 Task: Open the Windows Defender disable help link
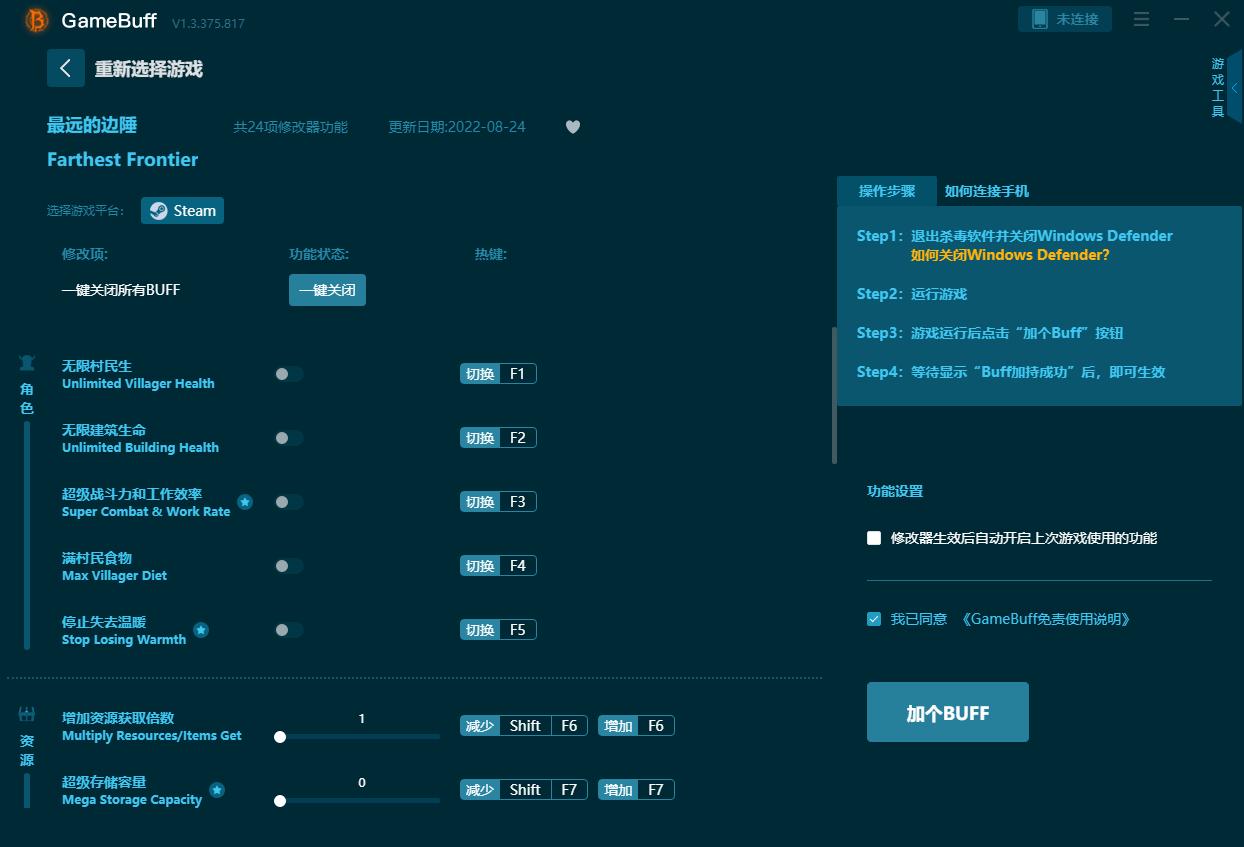[1009, 255]
